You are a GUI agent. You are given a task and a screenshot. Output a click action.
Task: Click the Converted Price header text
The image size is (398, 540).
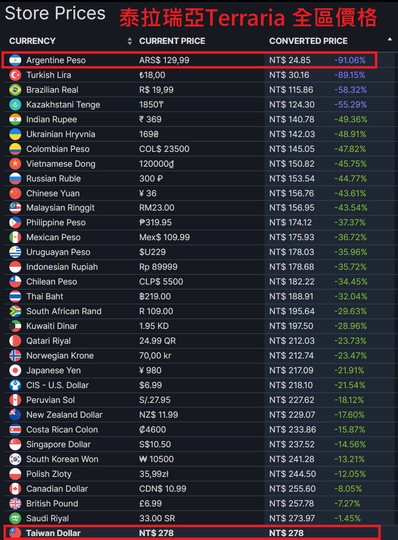coord(308,41)
